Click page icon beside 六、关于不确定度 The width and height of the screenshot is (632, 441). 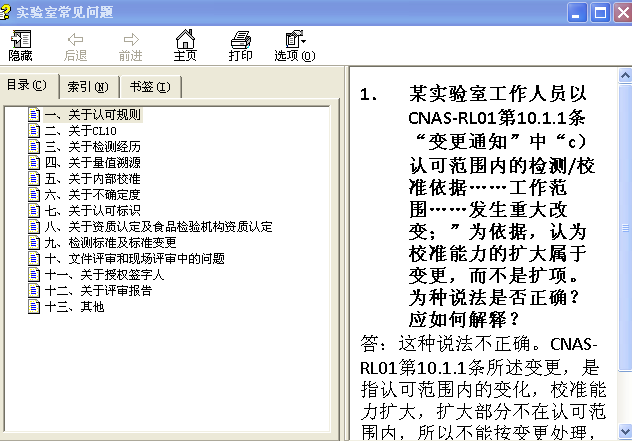[34, 195]
